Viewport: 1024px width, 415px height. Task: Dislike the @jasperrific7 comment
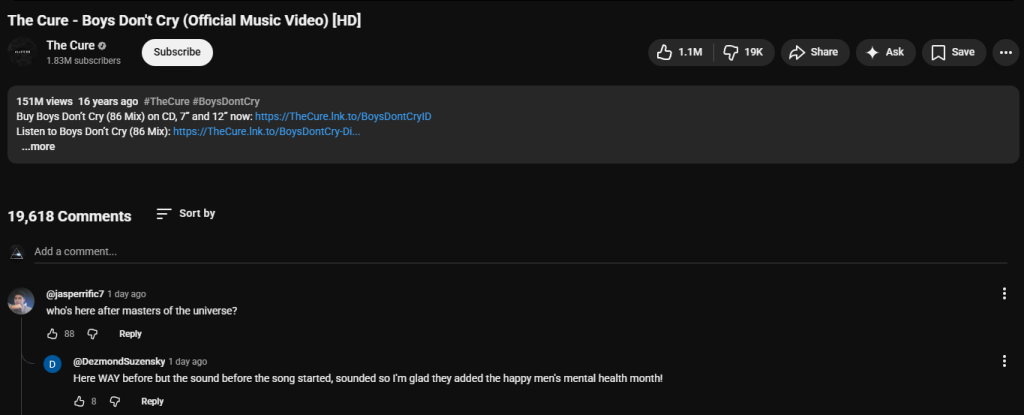(x=93, y=334)
